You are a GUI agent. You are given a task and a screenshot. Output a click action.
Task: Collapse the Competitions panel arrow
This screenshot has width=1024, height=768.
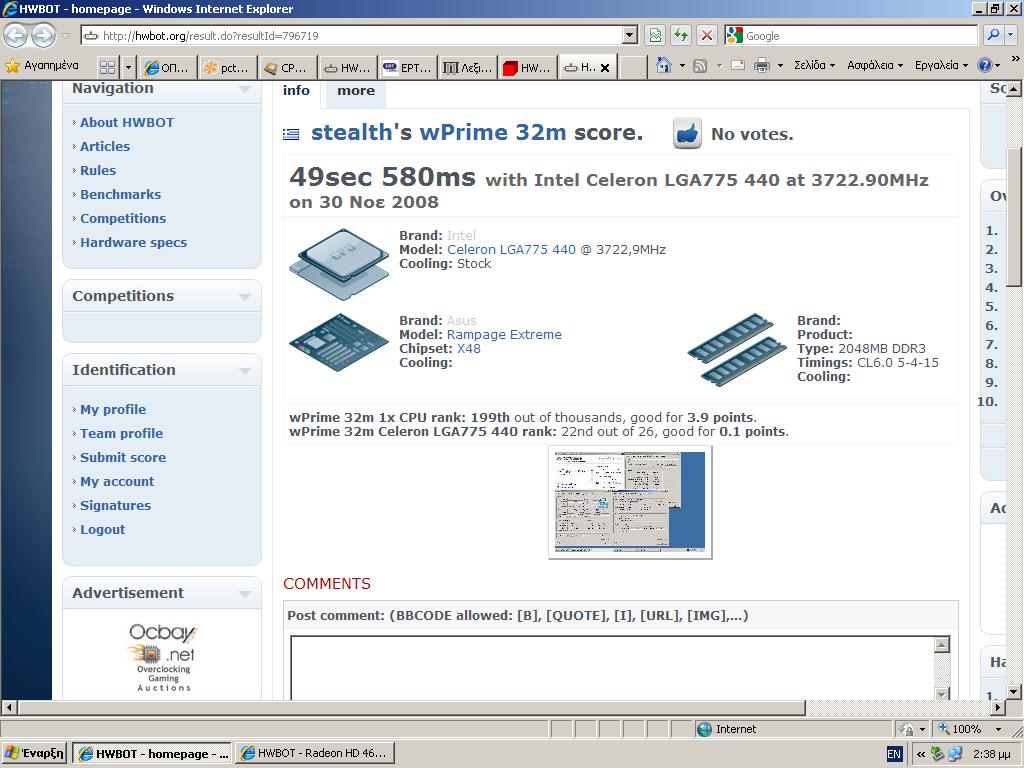tap(245, 297)
